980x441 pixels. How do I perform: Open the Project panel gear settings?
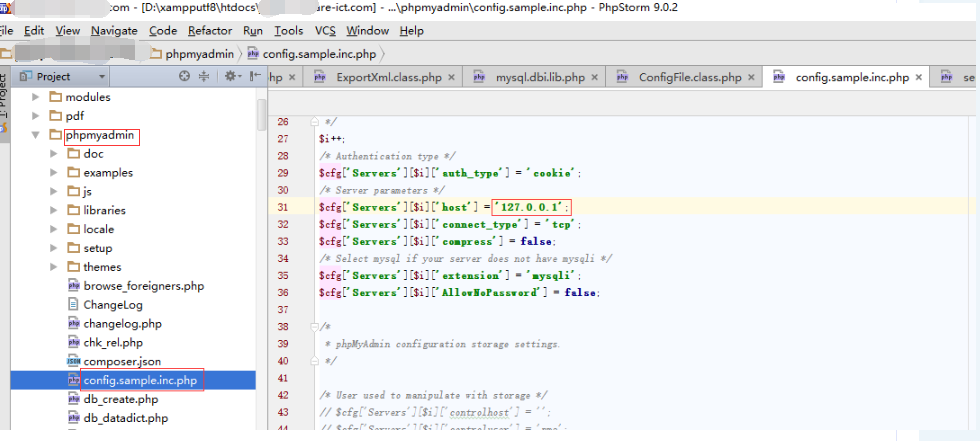[229, 76]
